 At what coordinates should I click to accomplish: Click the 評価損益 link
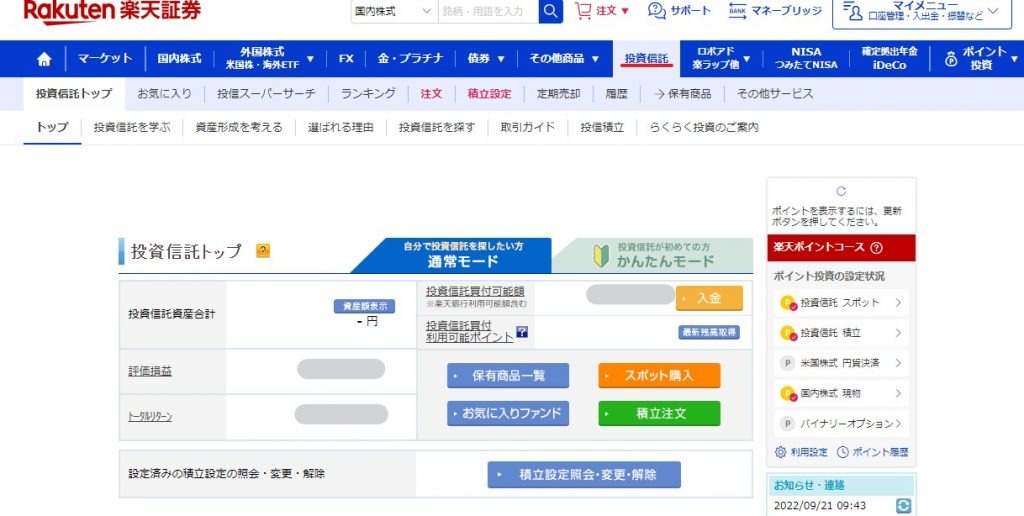(x=150, y=371)
